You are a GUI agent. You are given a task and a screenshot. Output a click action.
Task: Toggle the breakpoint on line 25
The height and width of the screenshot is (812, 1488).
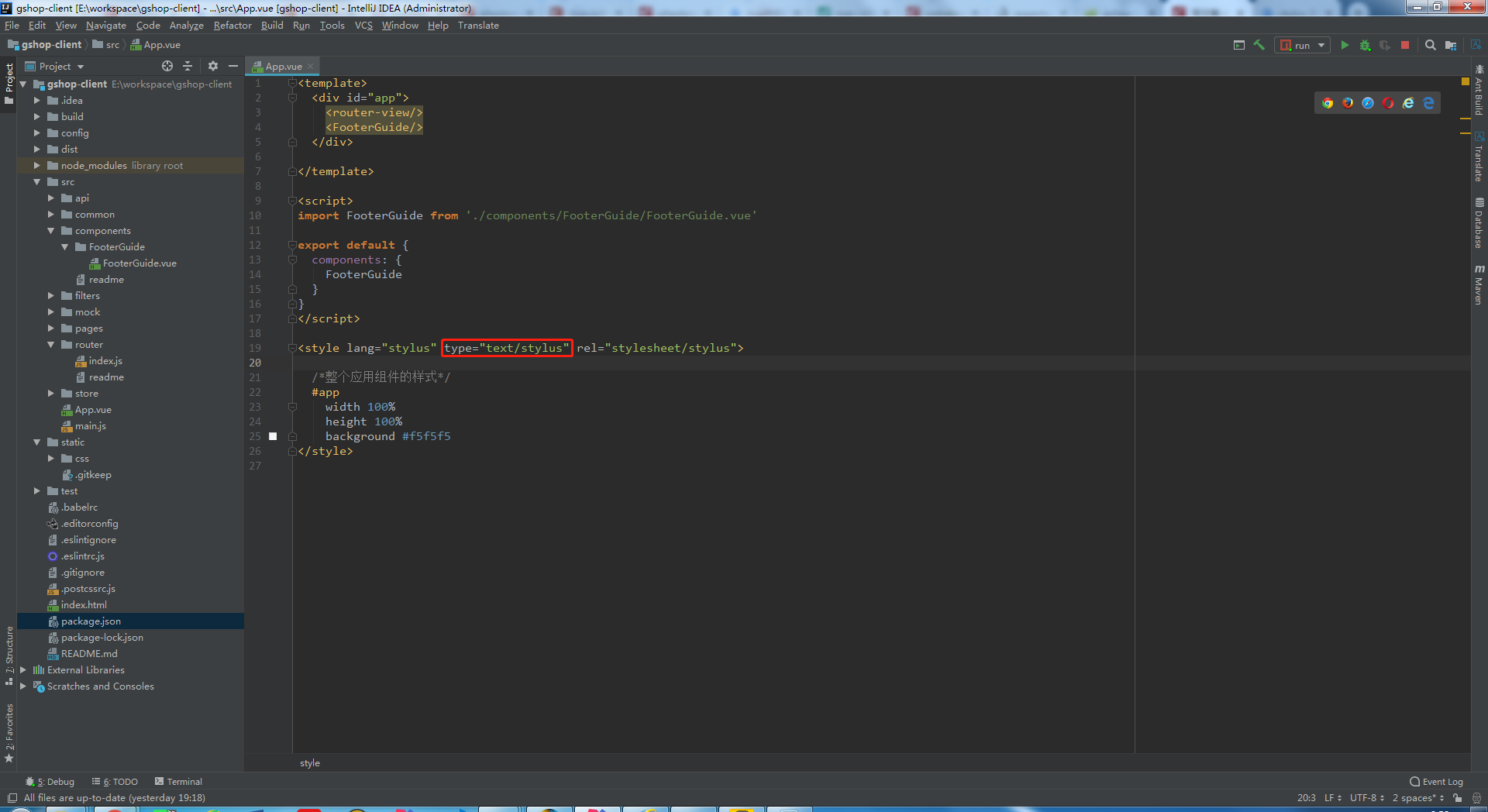(273, 436)
